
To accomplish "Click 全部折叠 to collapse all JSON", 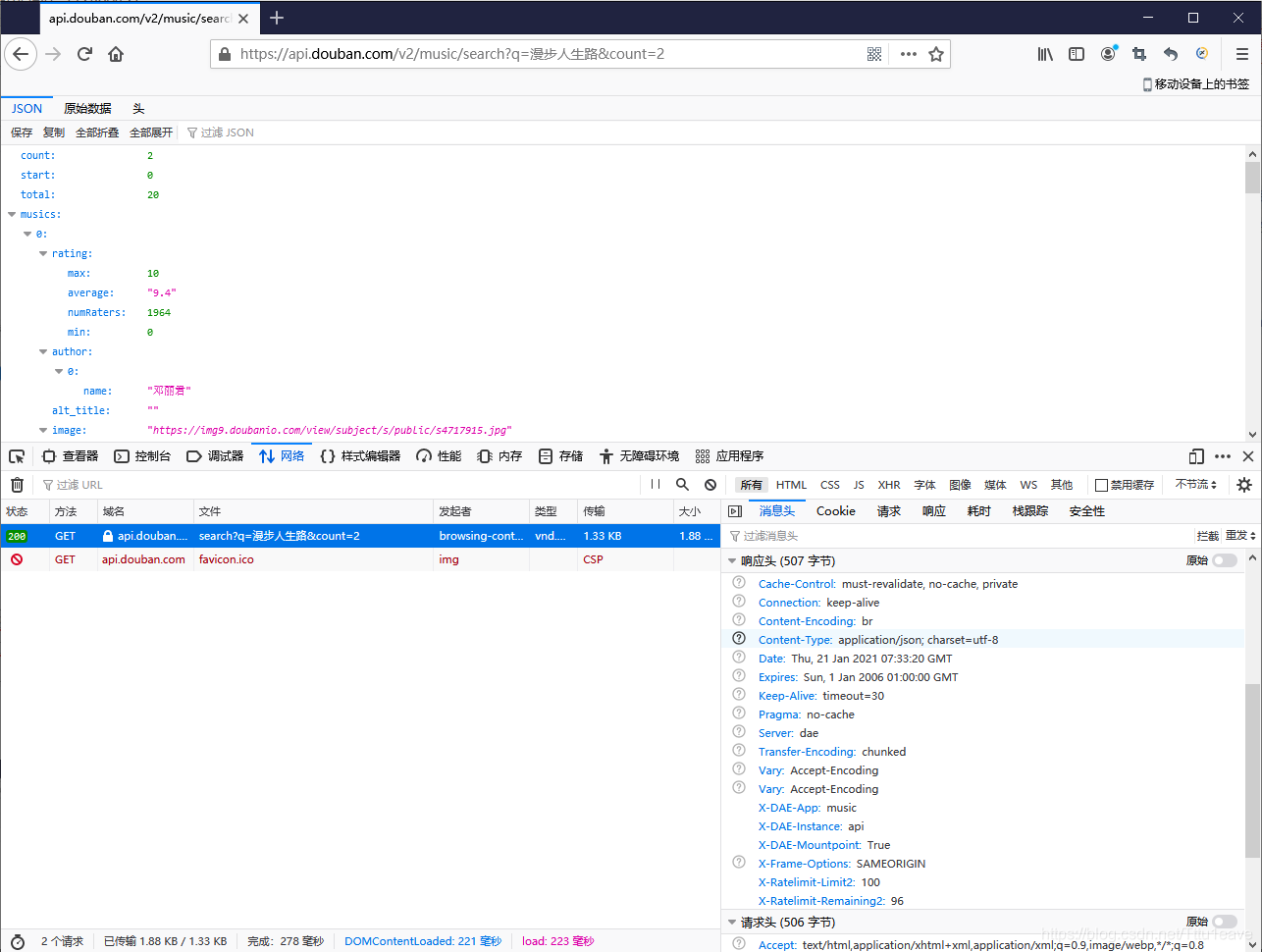I will [97, 132].
